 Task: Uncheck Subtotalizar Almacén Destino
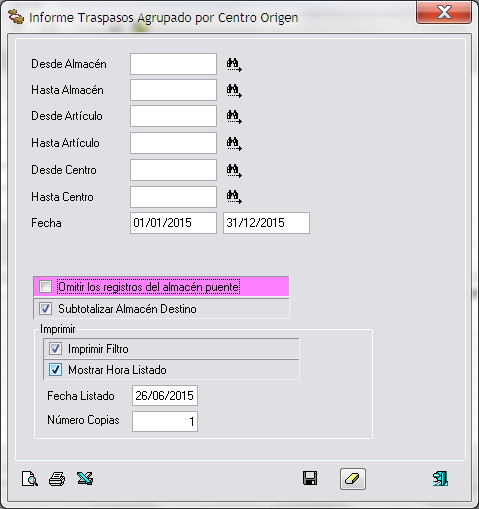[x=45, y=308]
